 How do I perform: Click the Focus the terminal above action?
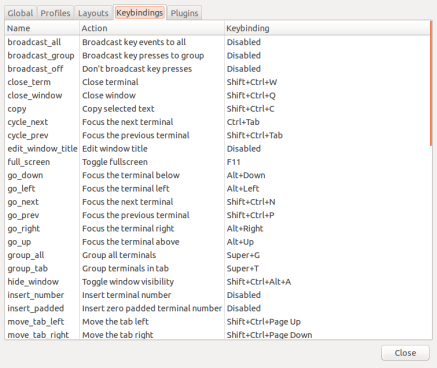click(131, 242)
